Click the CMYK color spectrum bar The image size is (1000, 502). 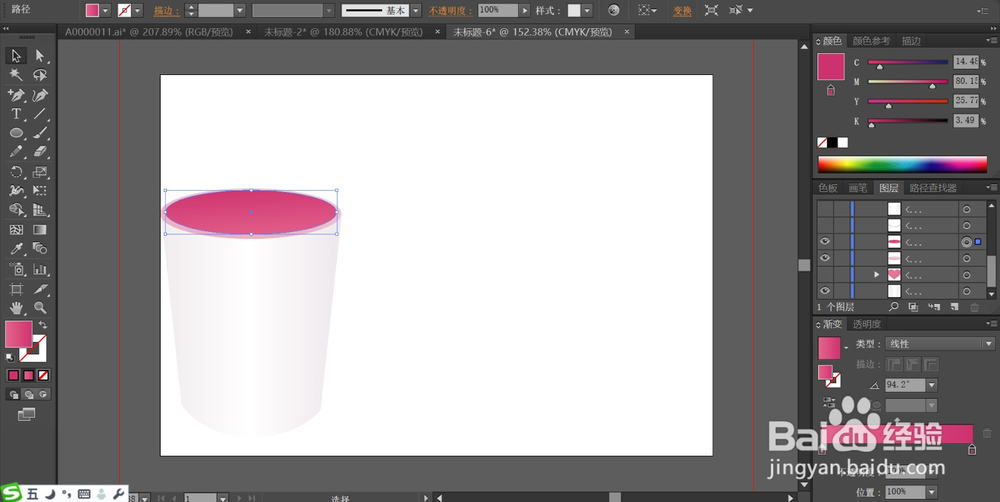[x=902, y=164]
